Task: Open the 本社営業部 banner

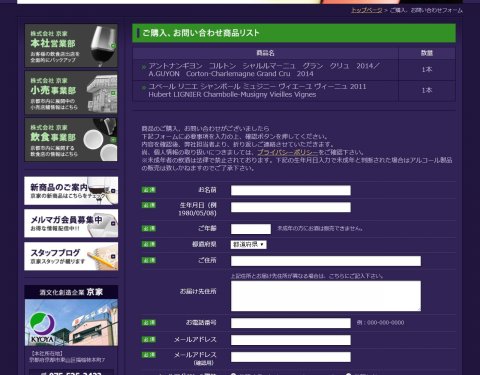Action: coord(71,46)
